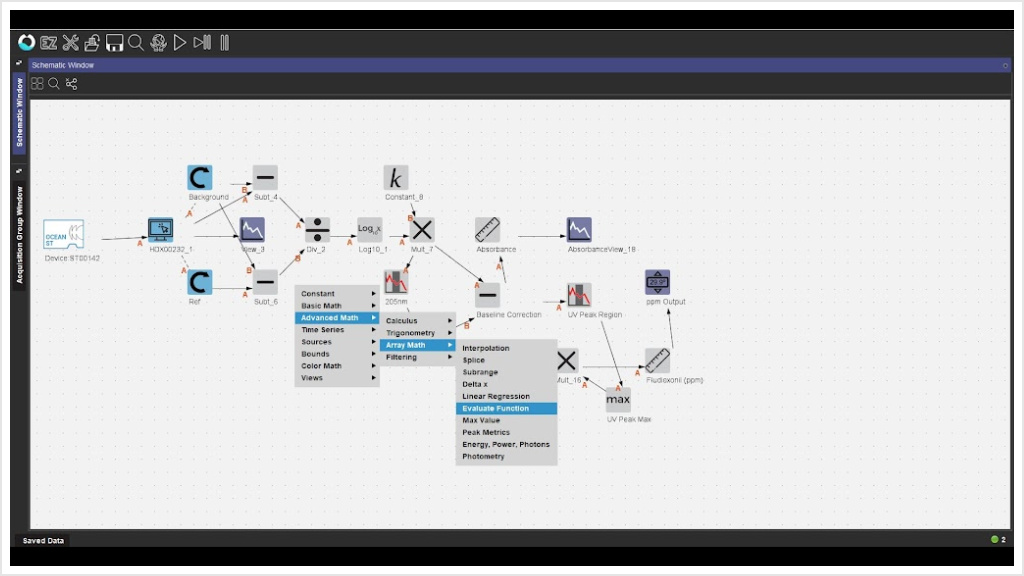Click the globe icon in the top toolbar
The height and width of the screenshot is (576, 1024).
tap(158, 42)
